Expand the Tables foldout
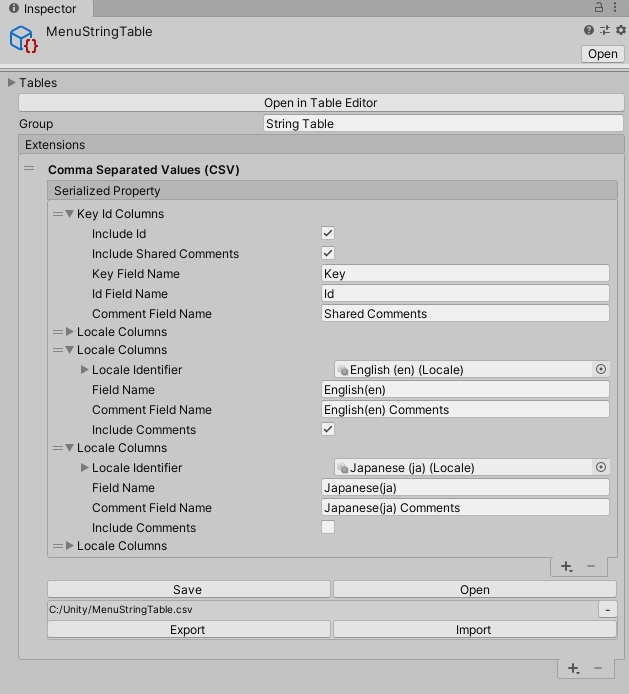Image resolution: width=629 pixels, height=694 pixels. (12, 83)
